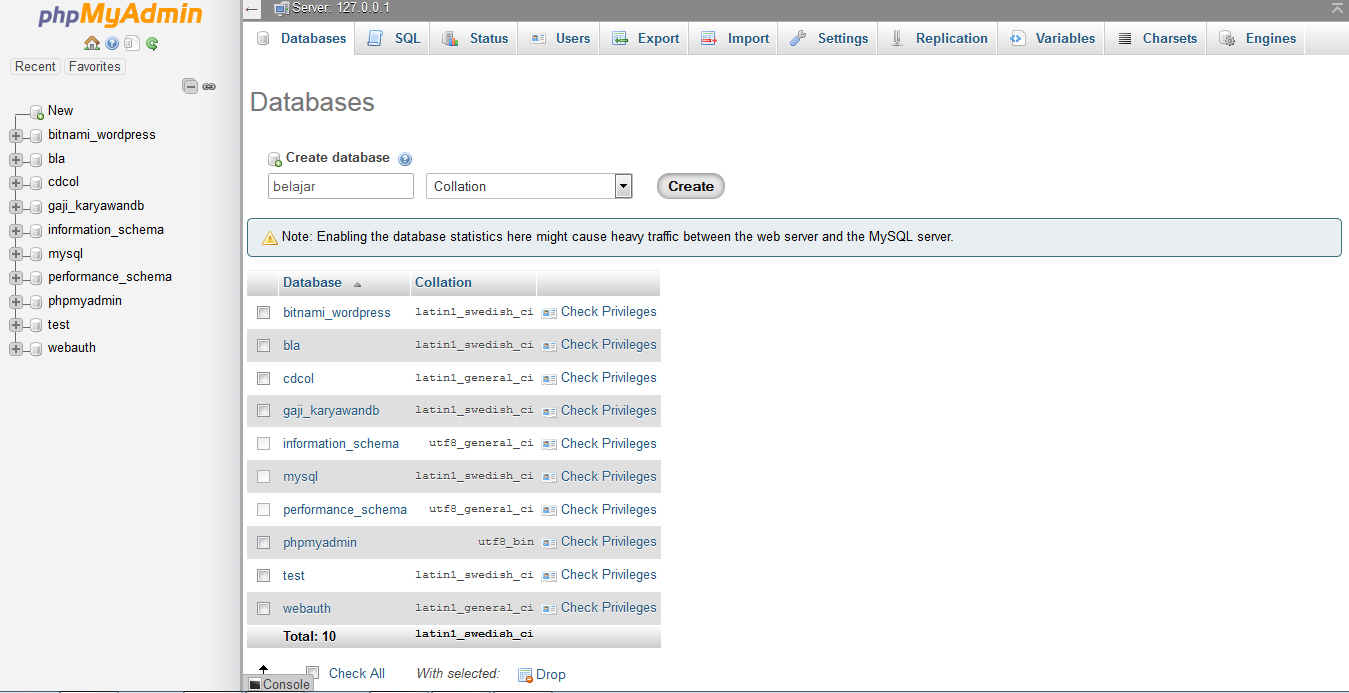Check the mysql database row checkbox
1349x693 pixels.
point(263,476)
